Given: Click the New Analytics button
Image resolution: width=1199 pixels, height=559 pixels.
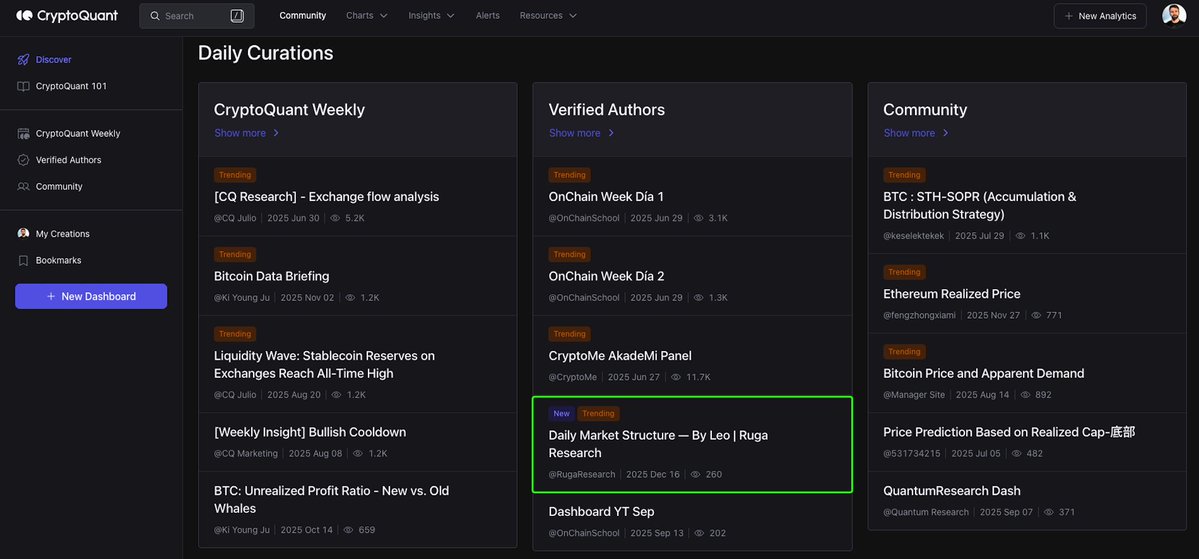Looking at the screenshot, I should [1100, 16].
